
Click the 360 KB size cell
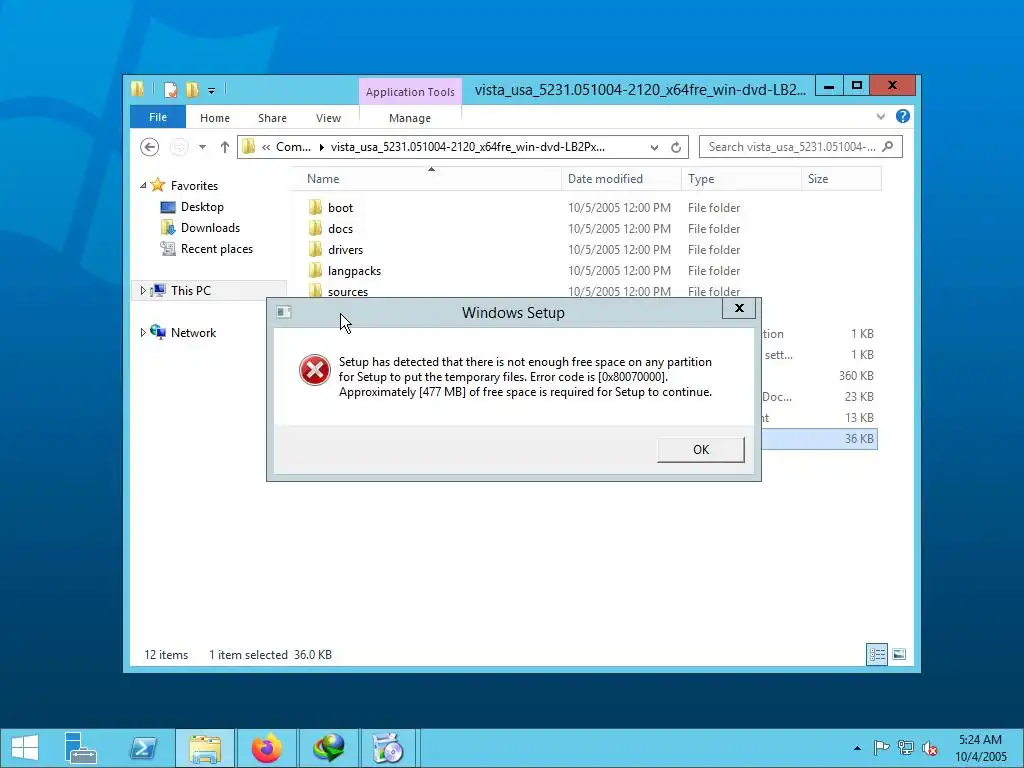(x=856, y=376)
